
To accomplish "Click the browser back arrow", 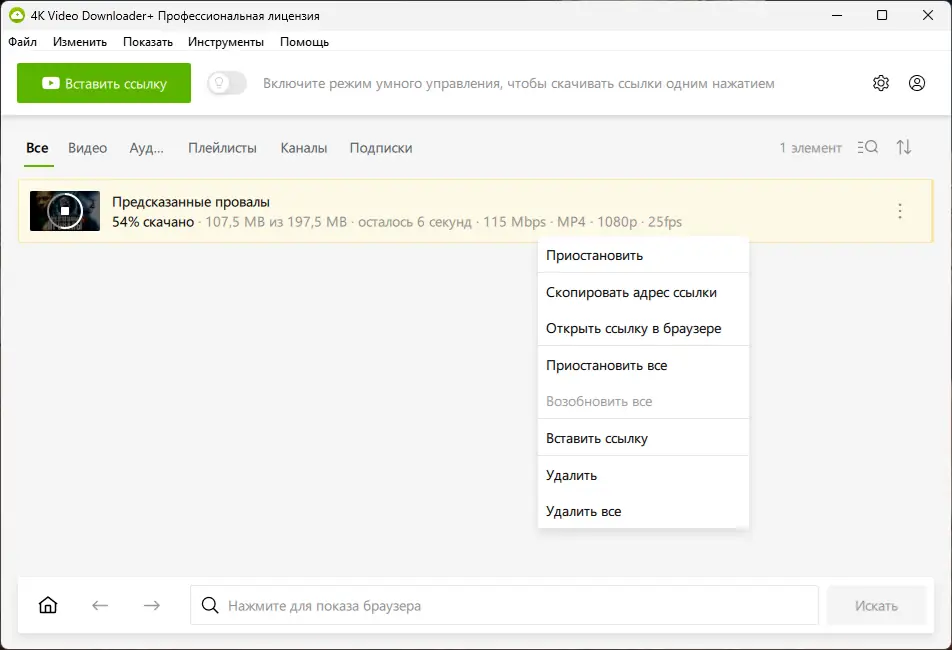I will 100,605.
